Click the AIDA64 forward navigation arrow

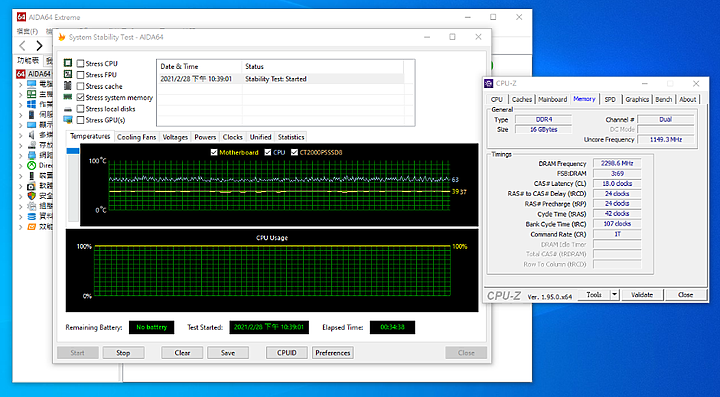click(39, 45)
